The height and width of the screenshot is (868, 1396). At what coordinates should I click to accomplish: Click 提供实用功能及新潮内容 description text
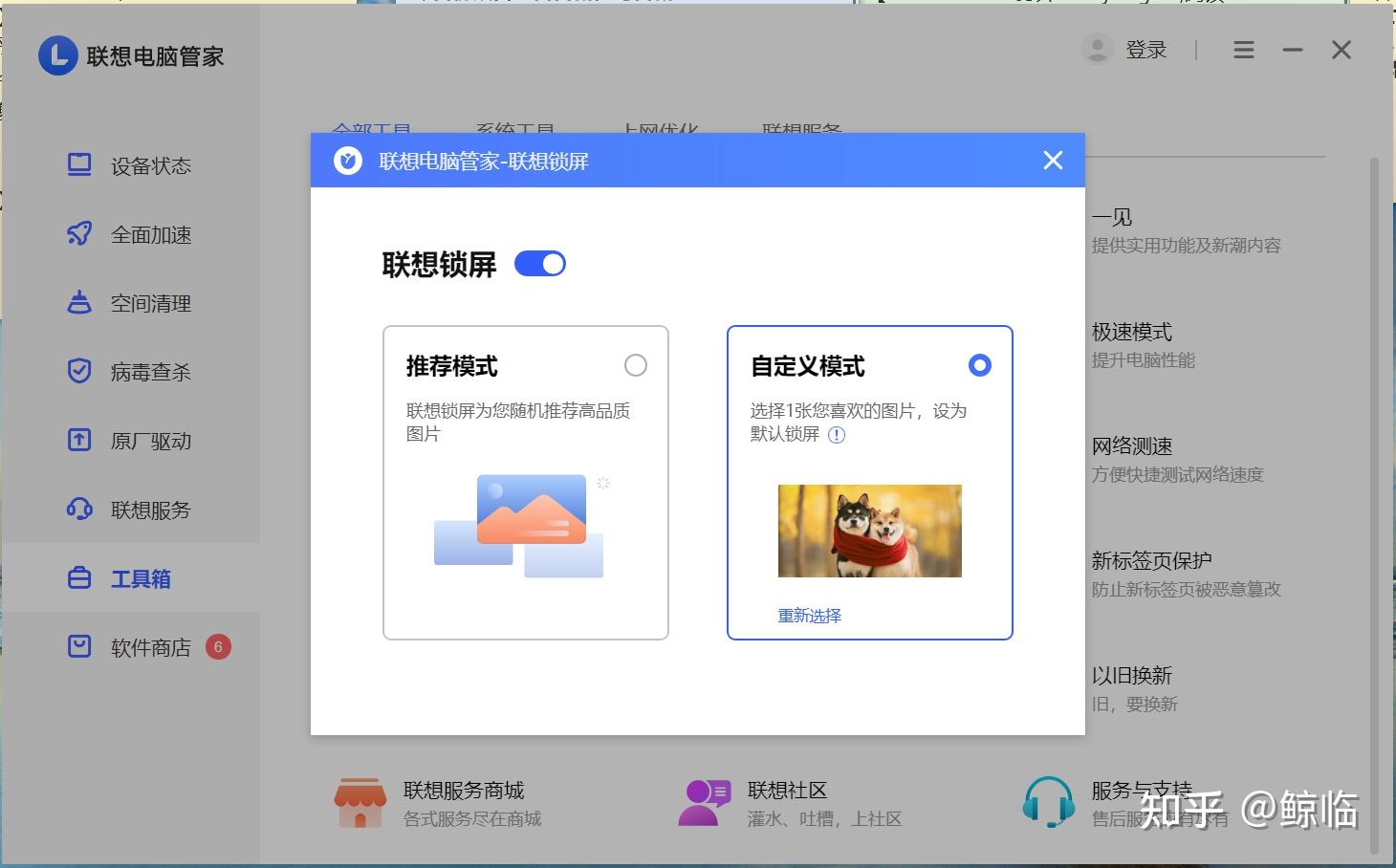[1187, 246]
